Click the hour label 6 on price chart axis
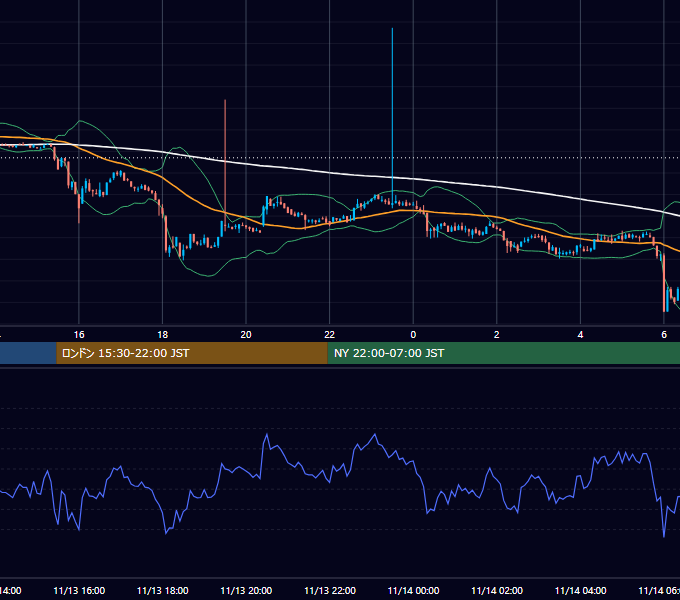The height and width of the screenshot is (600, 680). click(664, 335)
